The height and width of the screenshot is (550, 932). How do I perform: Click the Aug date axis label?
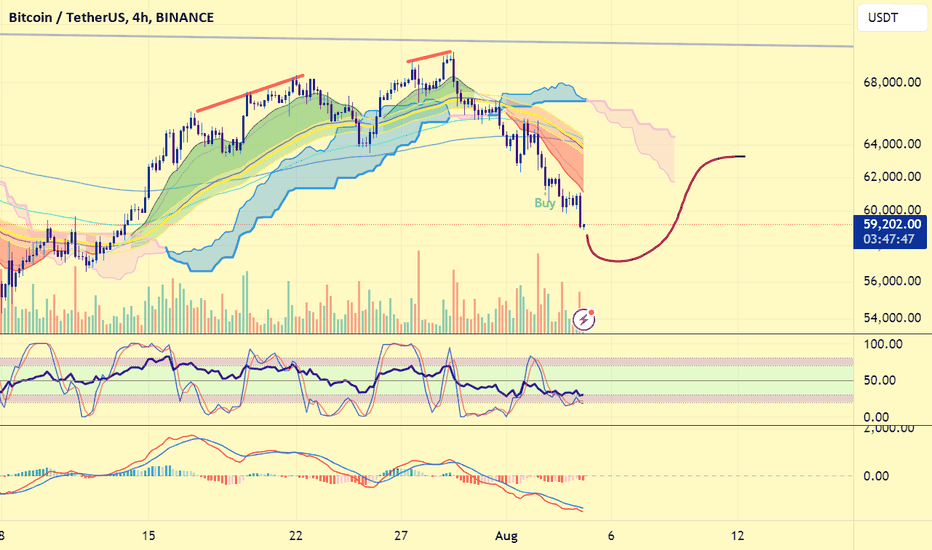(506, 536)
